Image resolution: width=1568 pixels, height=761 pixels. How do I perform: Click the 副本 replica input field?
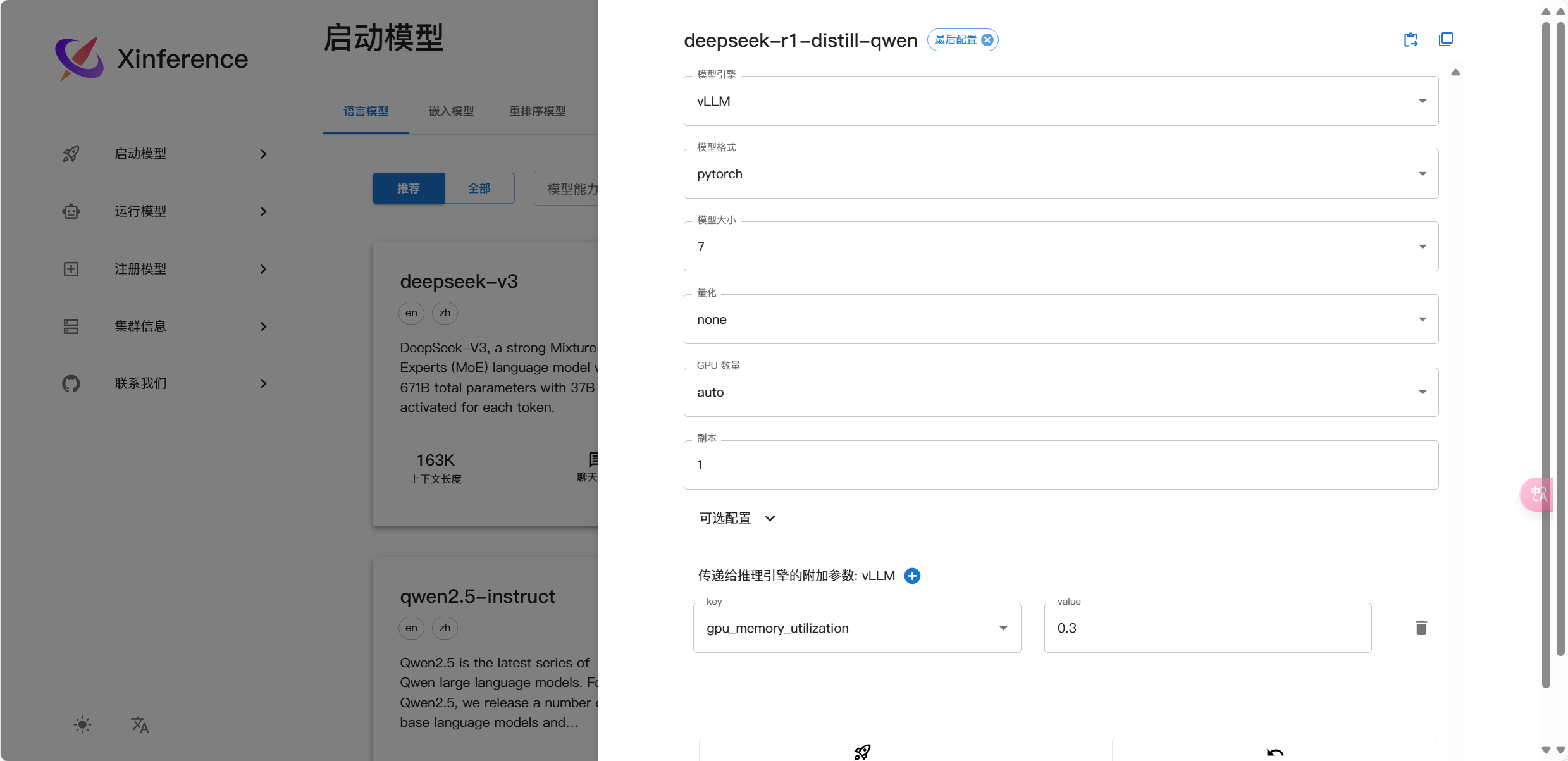[1061, 465]
